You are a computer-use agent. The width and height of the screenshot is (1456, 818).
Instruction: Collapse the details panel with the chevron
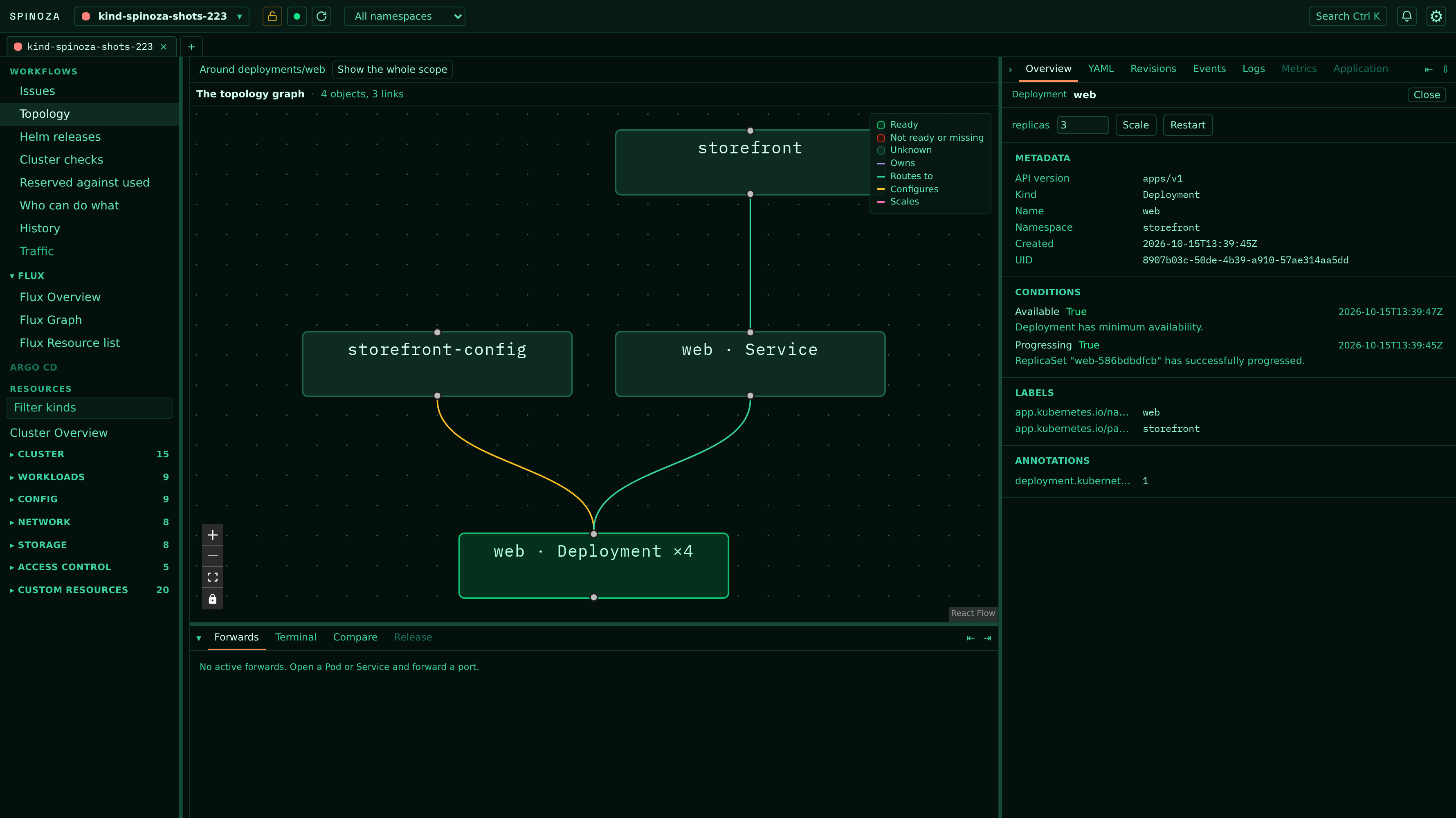pos(1011,70)
